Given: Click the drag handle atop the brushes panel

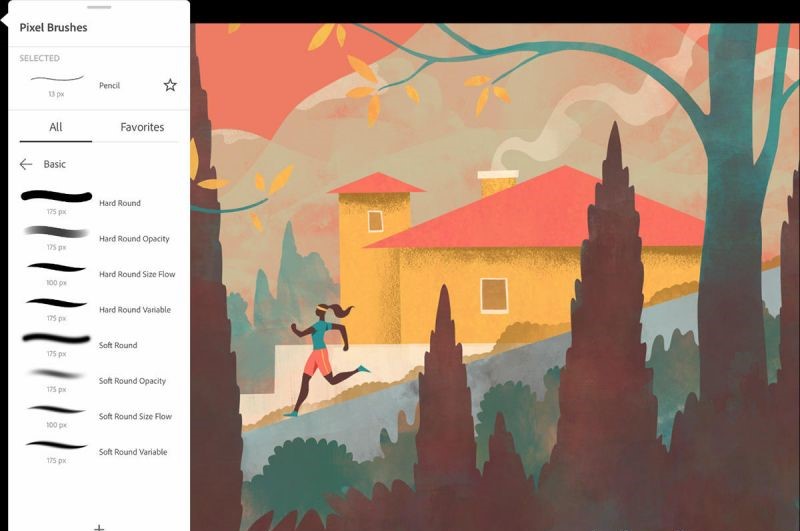Looking at the screenshot, I should coord(99,7).
